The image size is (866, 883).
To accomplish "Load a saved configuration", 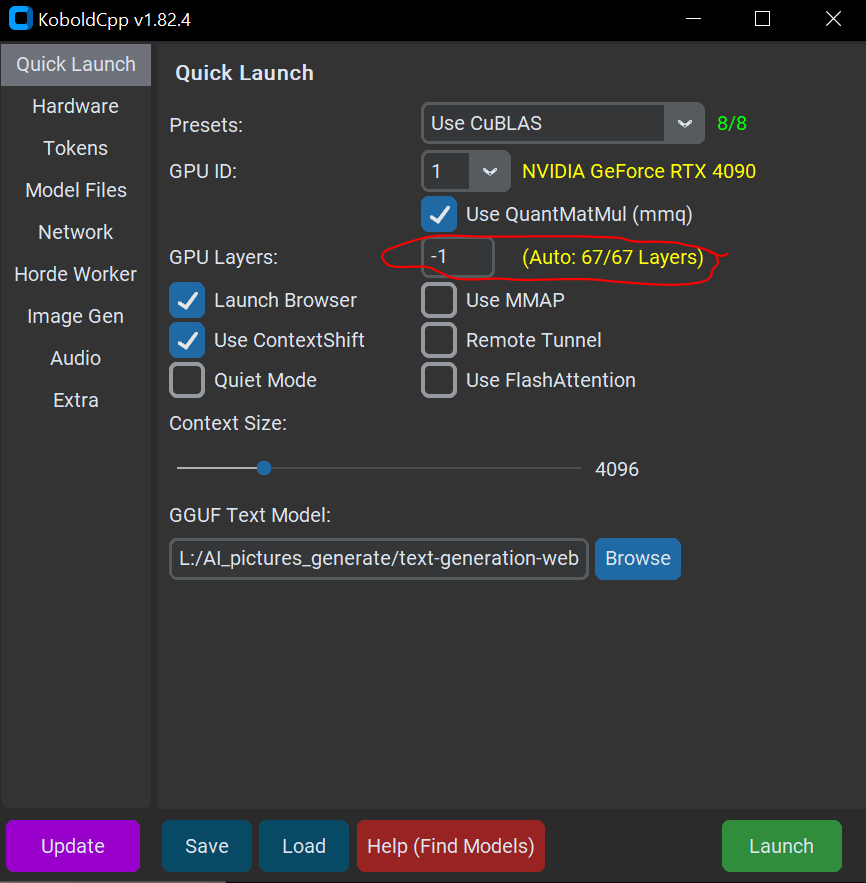I will point(304,846).
